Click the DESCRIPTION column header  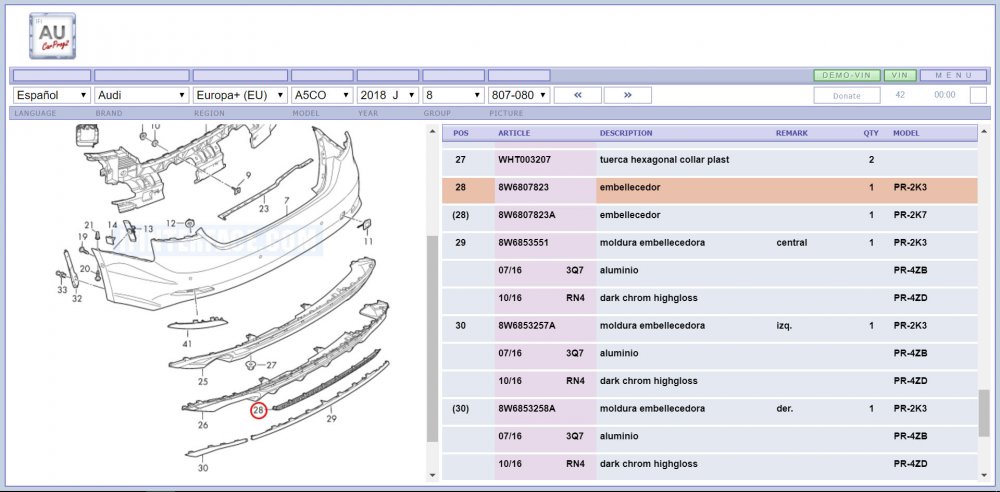tap(626, 133)
